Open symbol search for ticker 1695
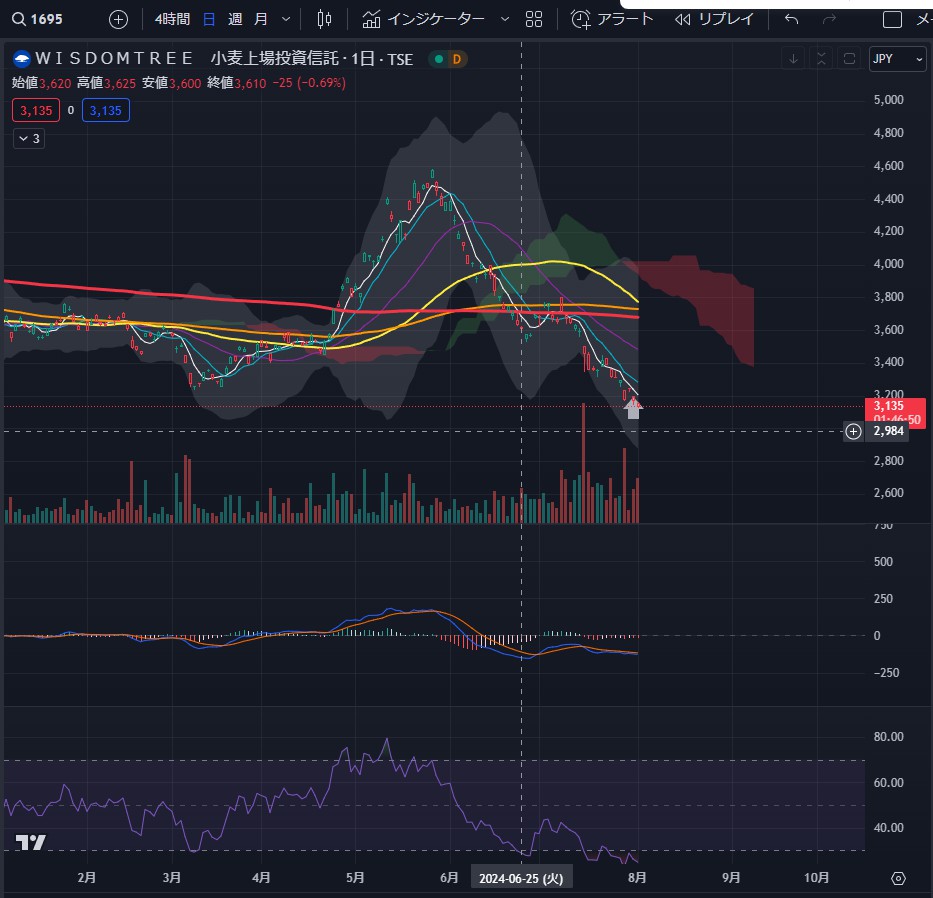 [37, 19]
